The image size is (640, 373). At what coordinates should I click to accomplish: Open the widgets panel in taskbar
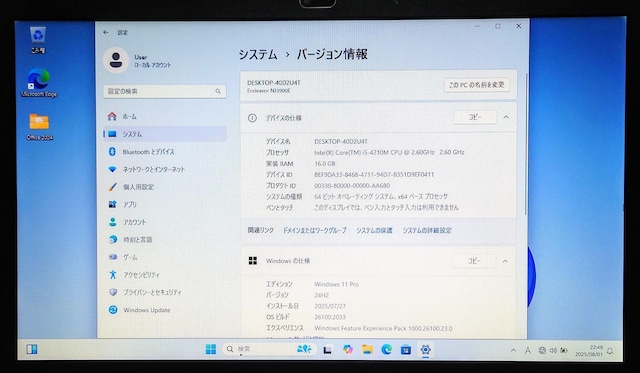click(32, 349)
